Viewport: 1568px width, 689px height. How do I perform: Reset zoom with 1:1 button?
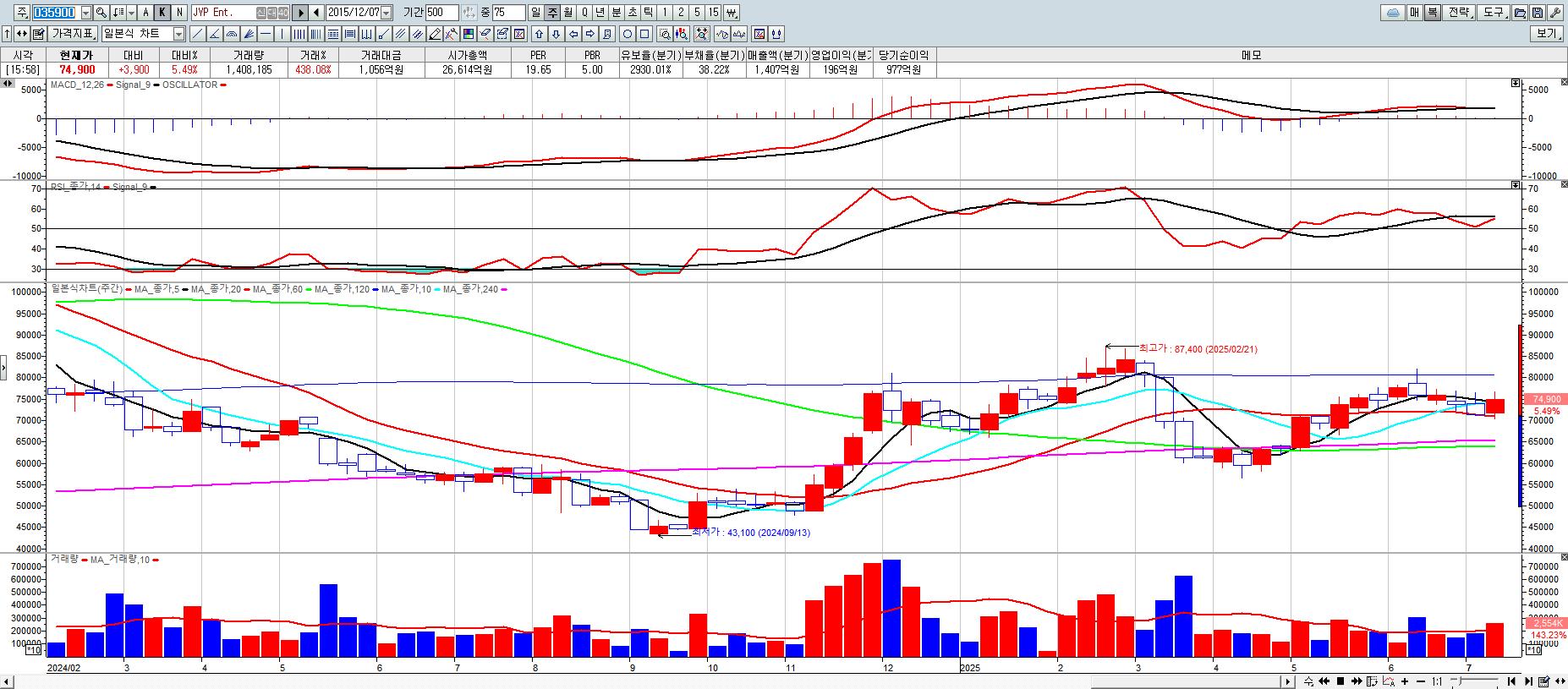[x=1437, y=681]
